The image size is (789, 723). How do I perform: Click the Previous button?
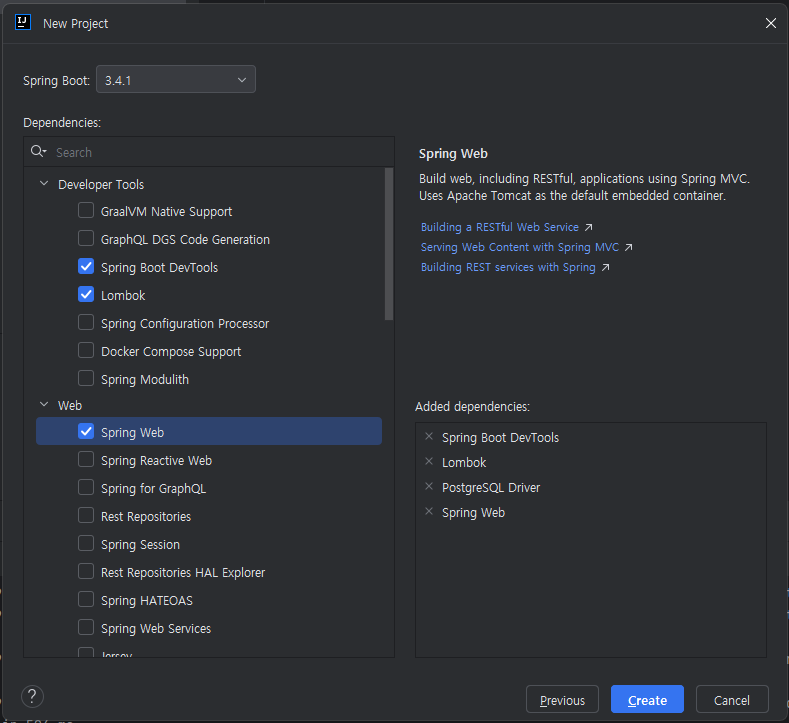tap(562, 699)
